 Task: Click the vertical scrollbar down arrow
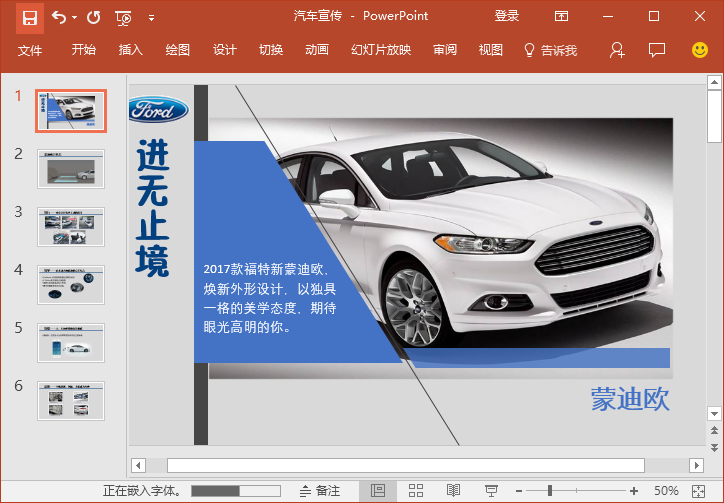(714, 414)
